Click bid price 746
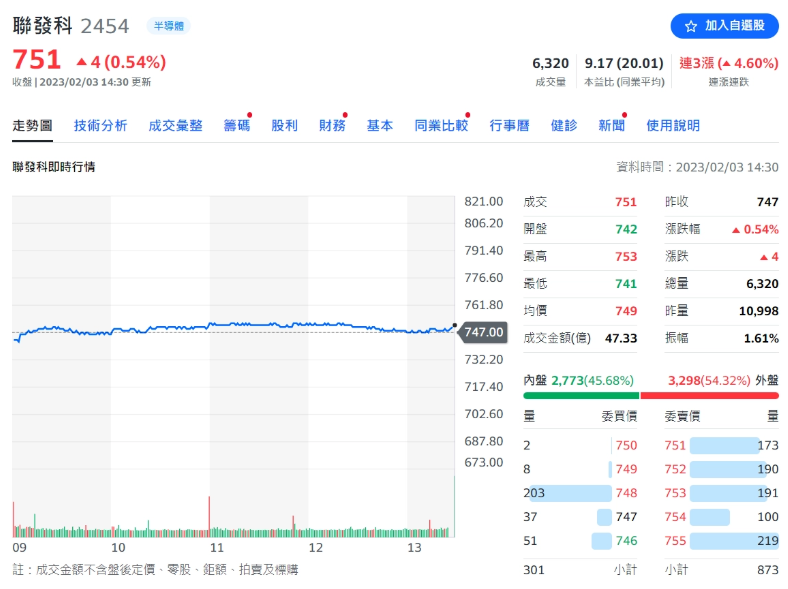 (626, 541)
